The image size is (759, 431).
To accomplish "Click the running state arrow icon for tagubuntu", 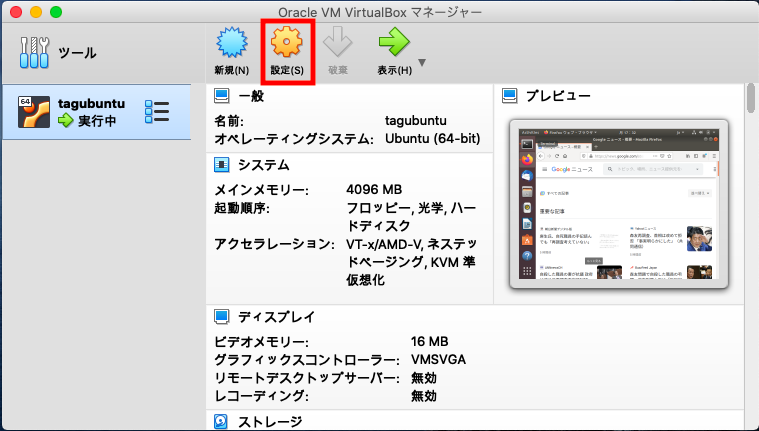I will tap(65, 120).
